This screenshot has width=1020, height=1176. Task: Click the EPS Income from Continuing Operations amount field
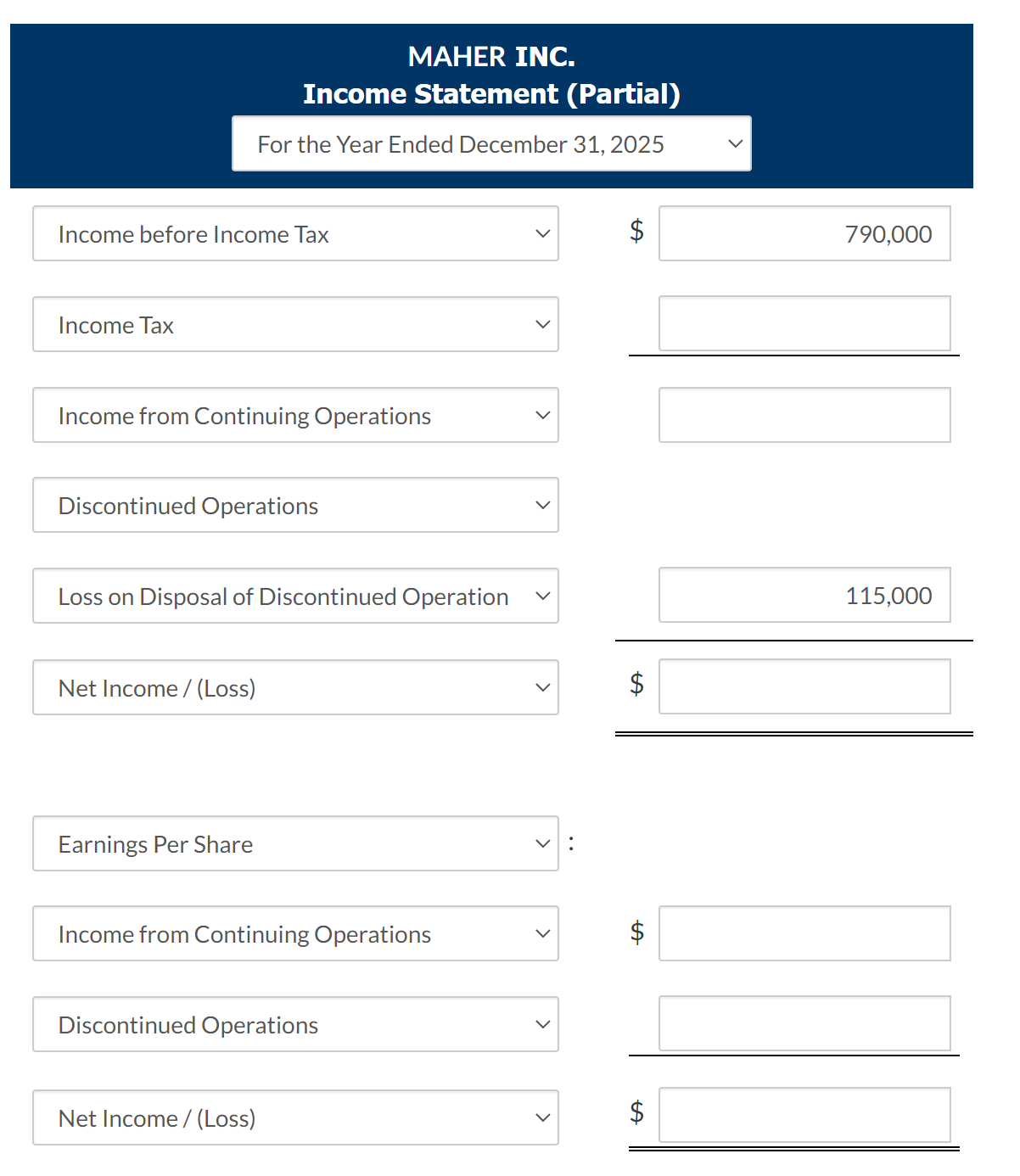coord(804,933)
